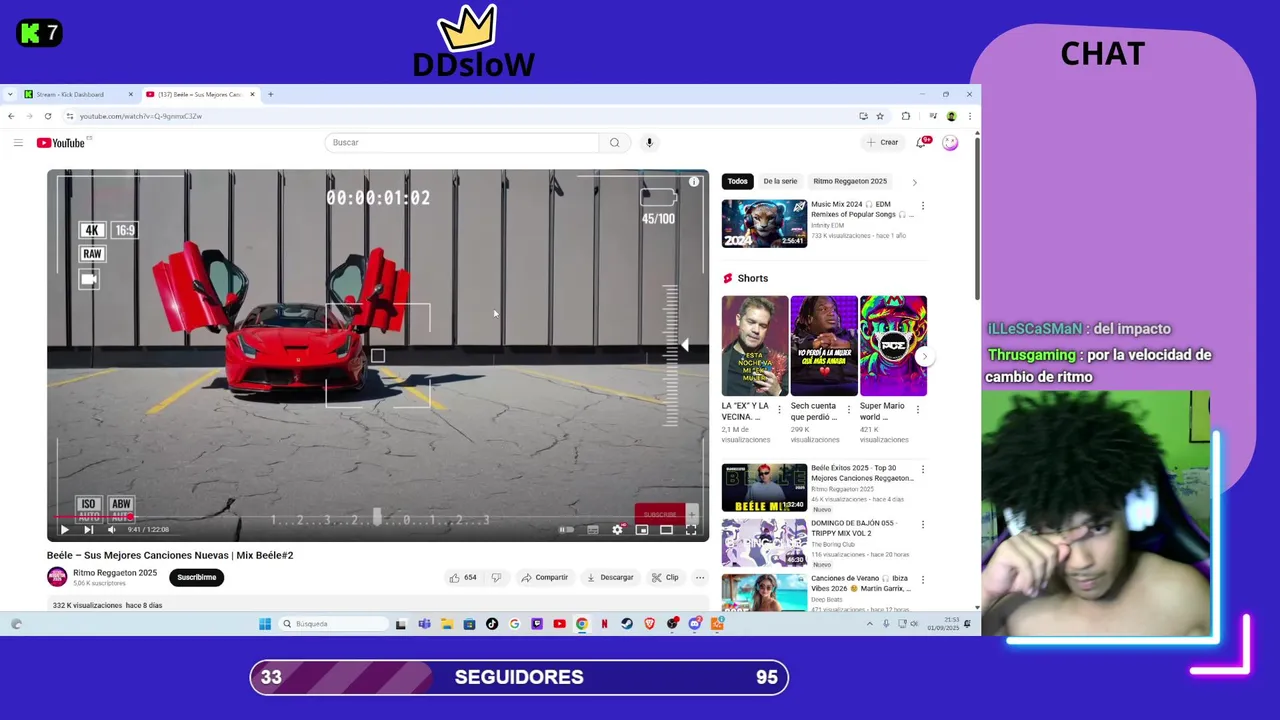Viewport: 1280px width, 720px height.
Task: Open the YouTube hamburger guide menu
Action: [18, 143]
